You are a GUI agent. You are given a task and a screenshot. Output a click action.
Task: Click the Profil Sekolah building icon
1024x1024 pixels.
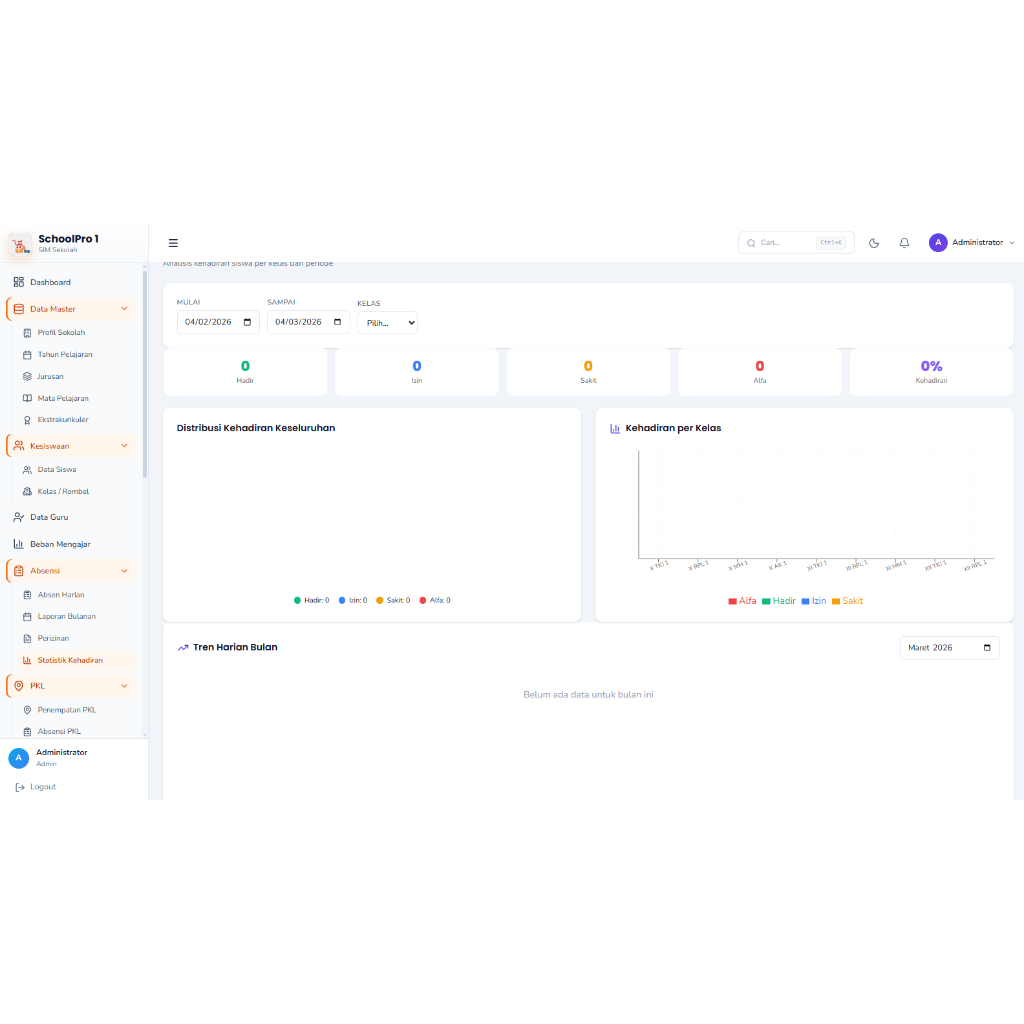(x=27, y=333)
